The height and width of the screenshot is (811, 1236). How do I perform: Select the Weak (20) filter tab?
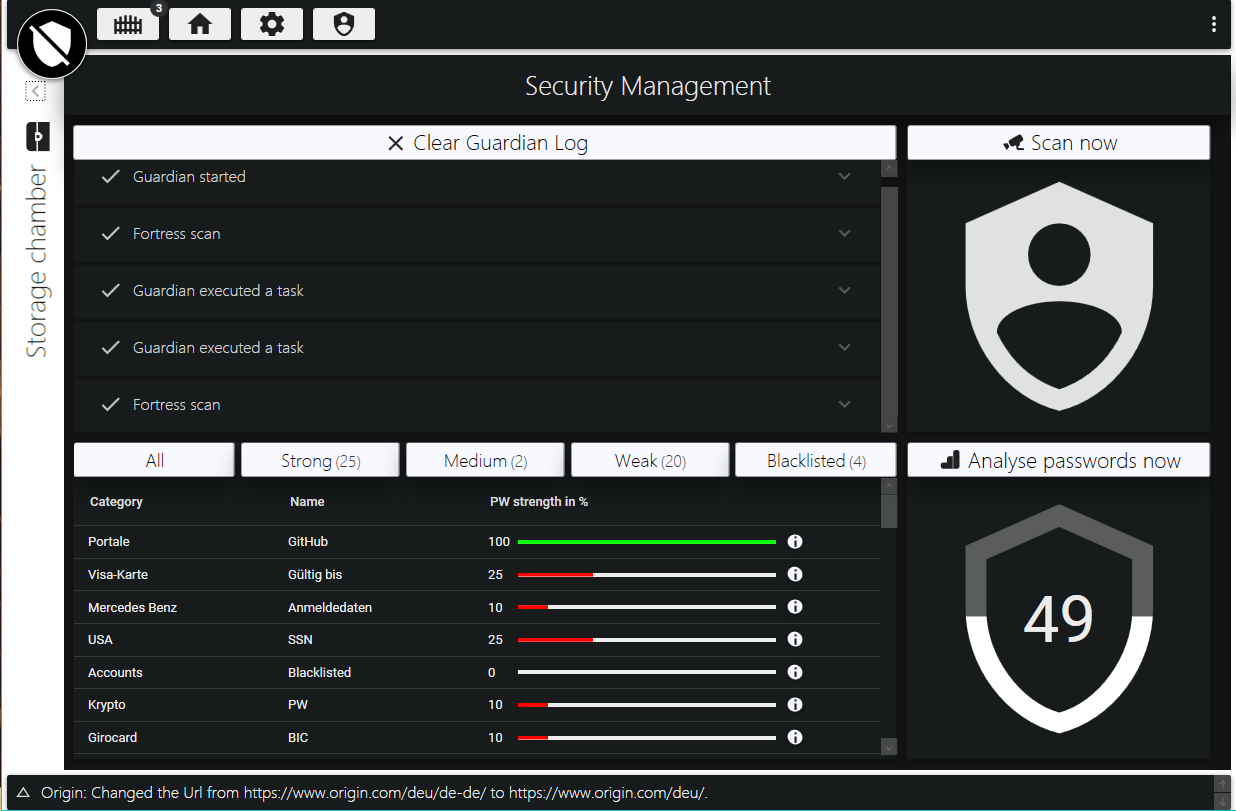(650, 460)
